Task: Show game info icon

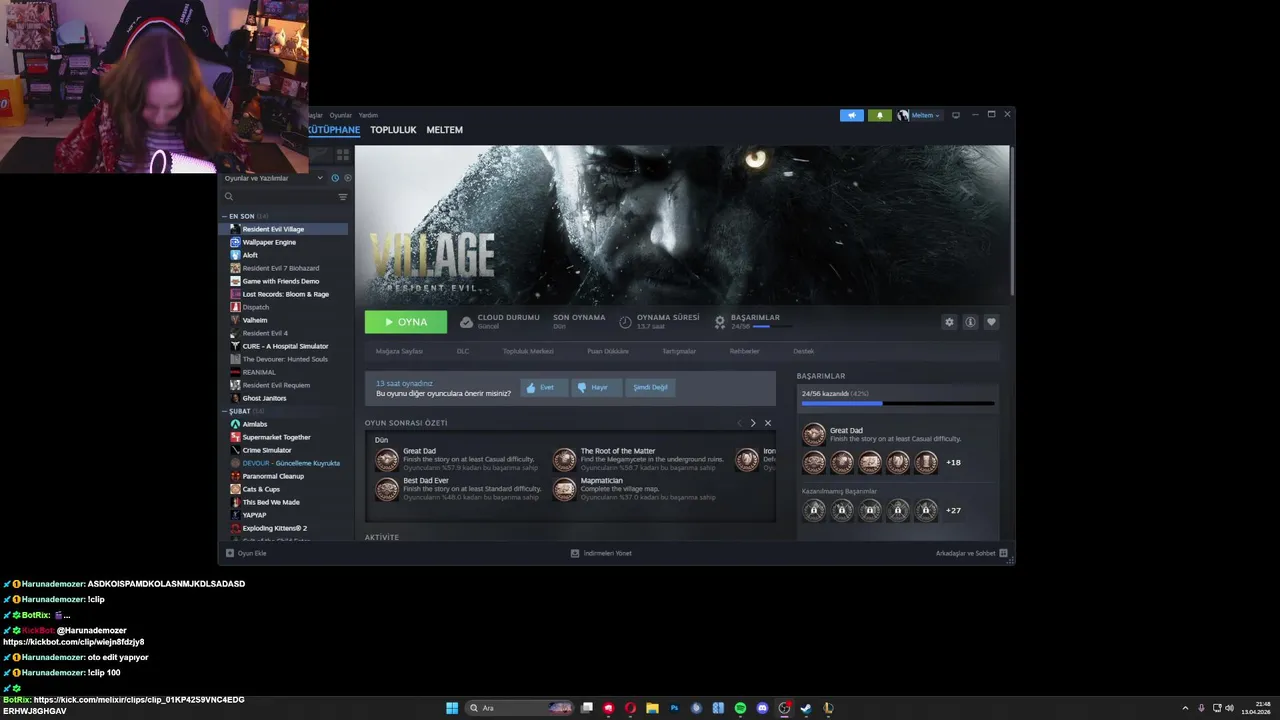Action: click(x=970, y=322)
